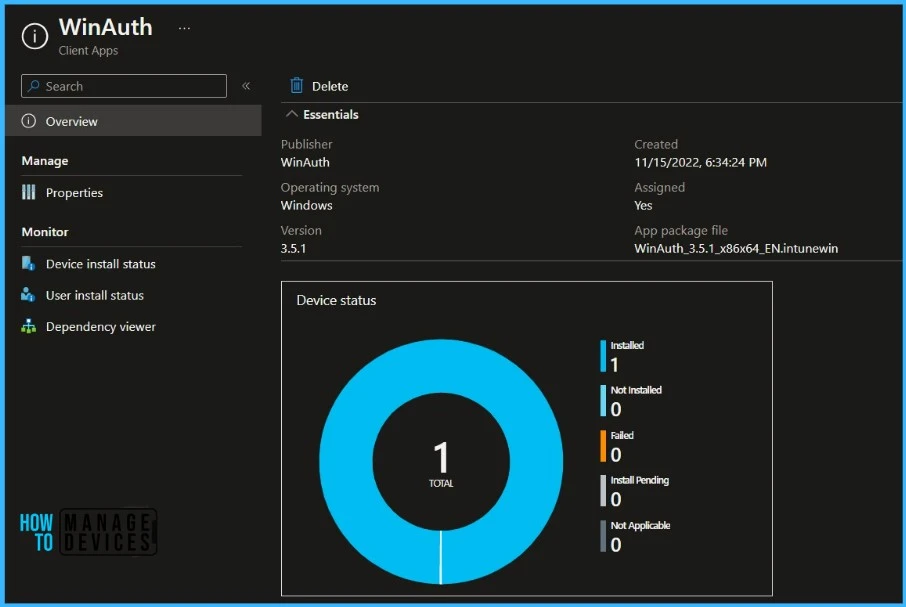Viewport: 906px width, 607px height.
Task: Focus the Search input field
Action: point(124,86)
